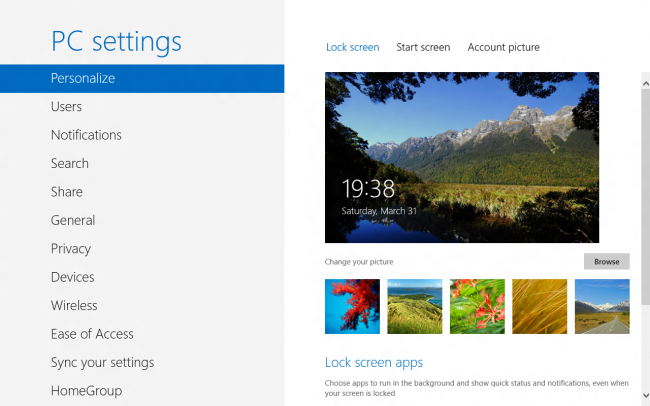
Task: Switch to the Lock screen tab
Action: click(x=353, y=47)
